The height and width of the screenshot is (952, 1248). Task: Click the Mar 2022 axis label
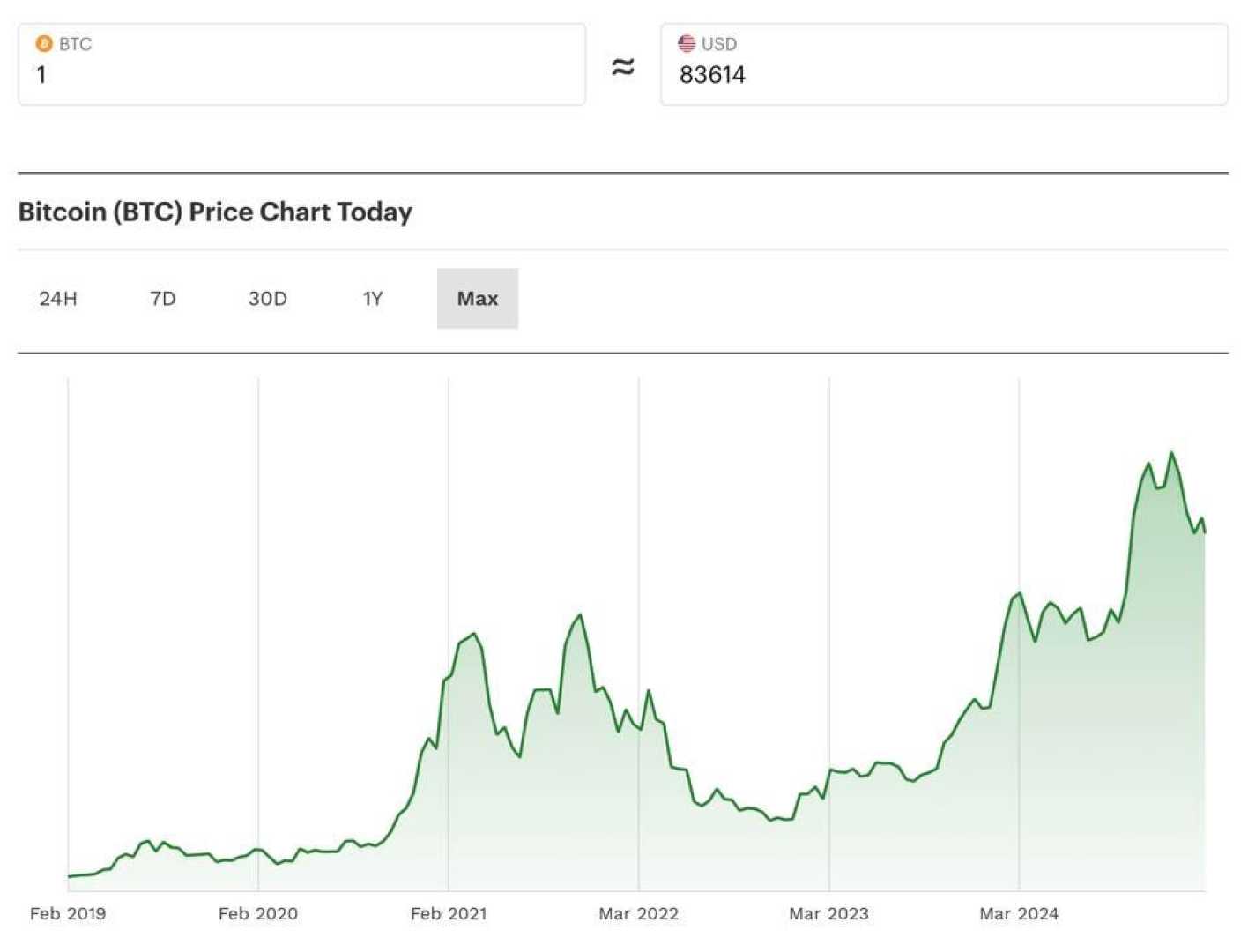[x=639, y=914]
